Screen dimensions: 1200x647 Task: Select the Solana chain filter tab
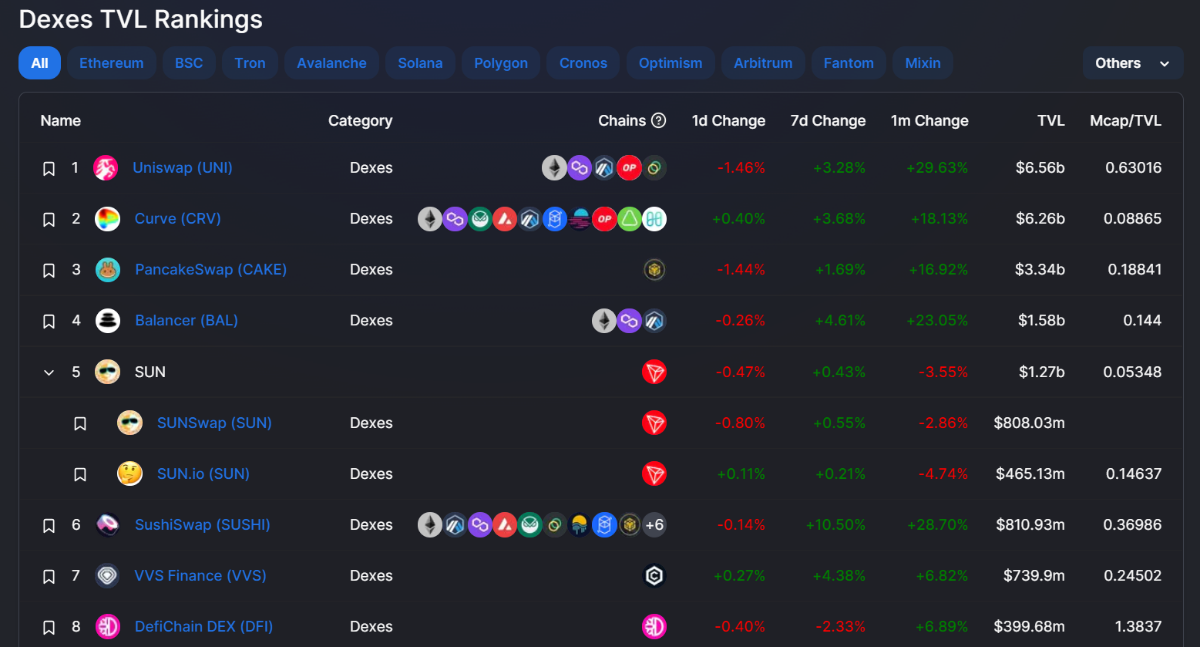coord(420,63)
